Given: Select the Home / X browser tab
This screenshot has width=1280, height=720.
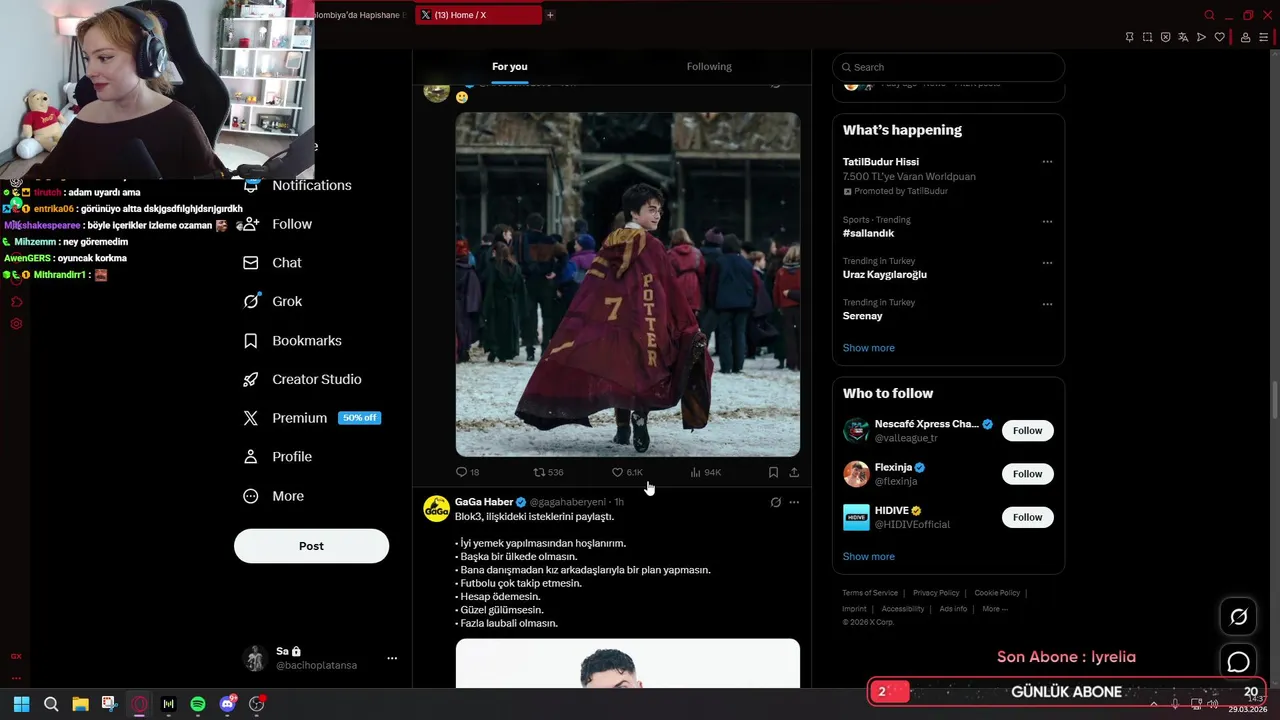Looking at the screenshot, I should (478, 15).
